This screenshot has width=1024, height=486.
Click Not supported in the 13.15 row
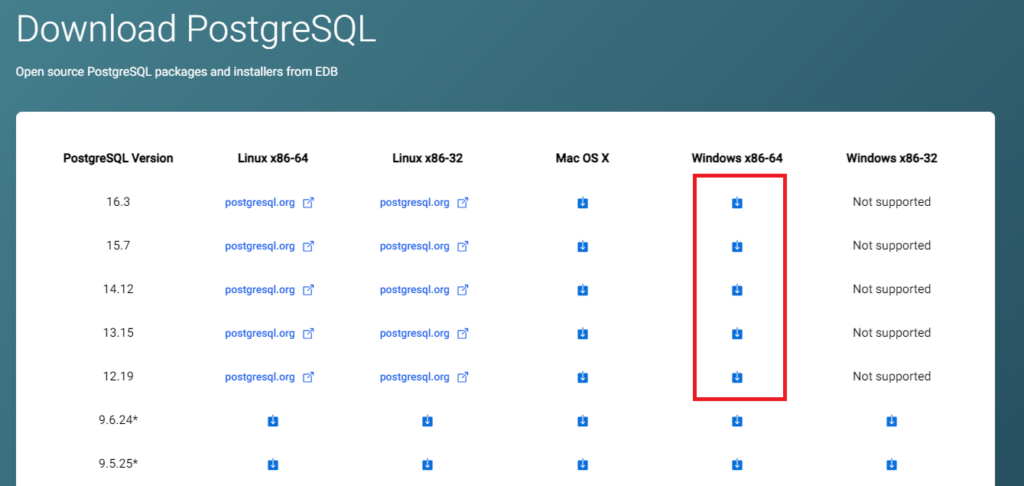click(x=891, y=333)
